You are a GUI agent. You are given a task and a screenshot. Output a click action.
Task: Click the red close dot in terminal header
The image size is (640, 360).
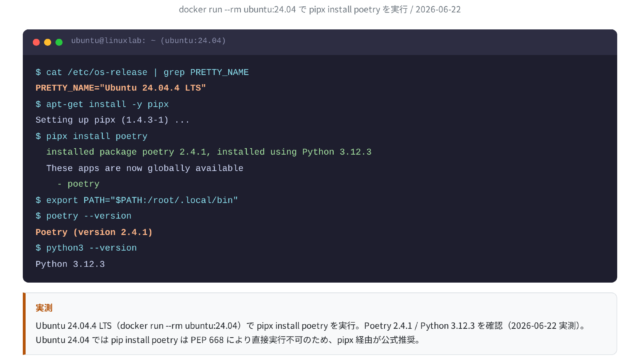point(36,42)
